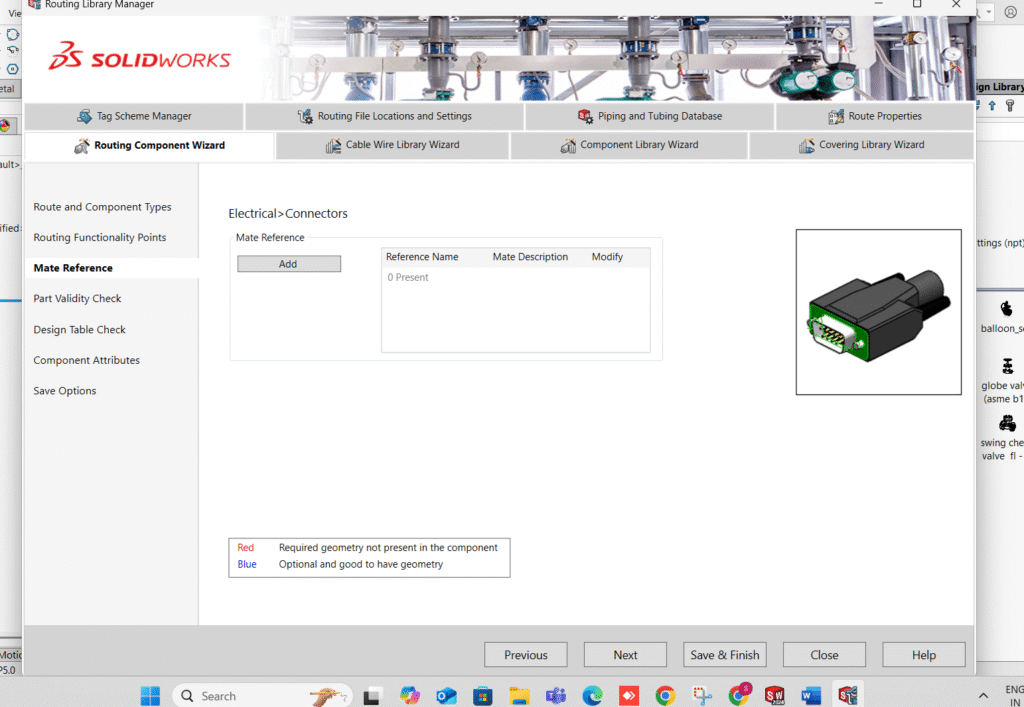Click the Route Properties tab icon
The height and width of the screenshot is (707, 1024).
[837, 116]
